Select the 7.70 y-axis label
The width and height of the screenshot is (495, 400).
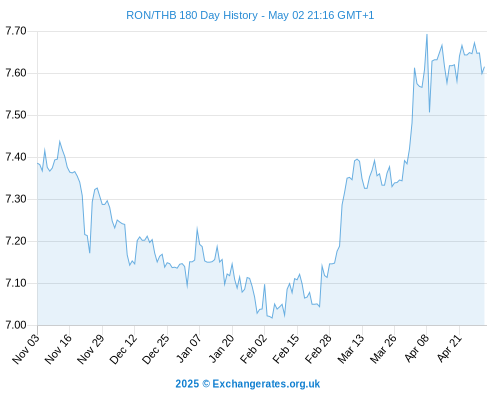[x=16, y=31]
